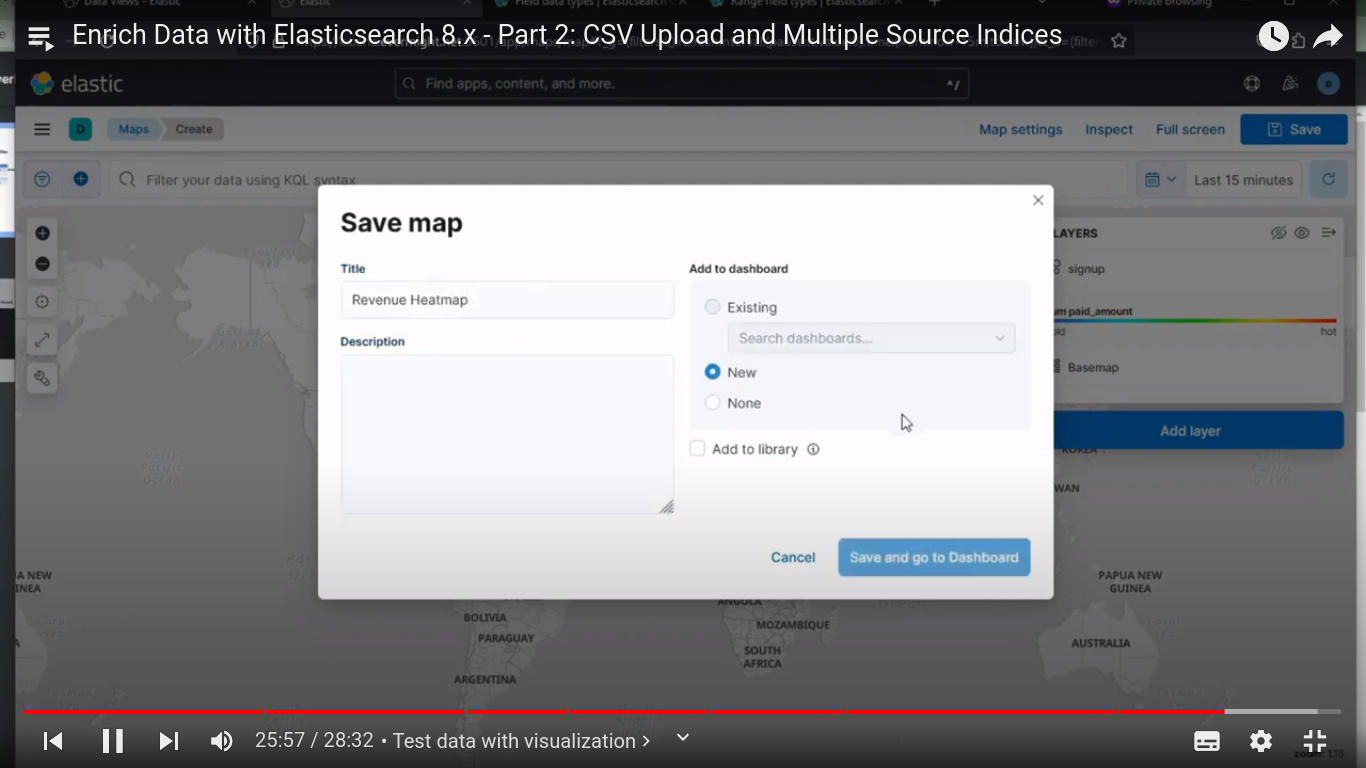The height and width of the screenshot is (768, 1366).
Task: Click Save and go to Dashboard
Action: 934,557
